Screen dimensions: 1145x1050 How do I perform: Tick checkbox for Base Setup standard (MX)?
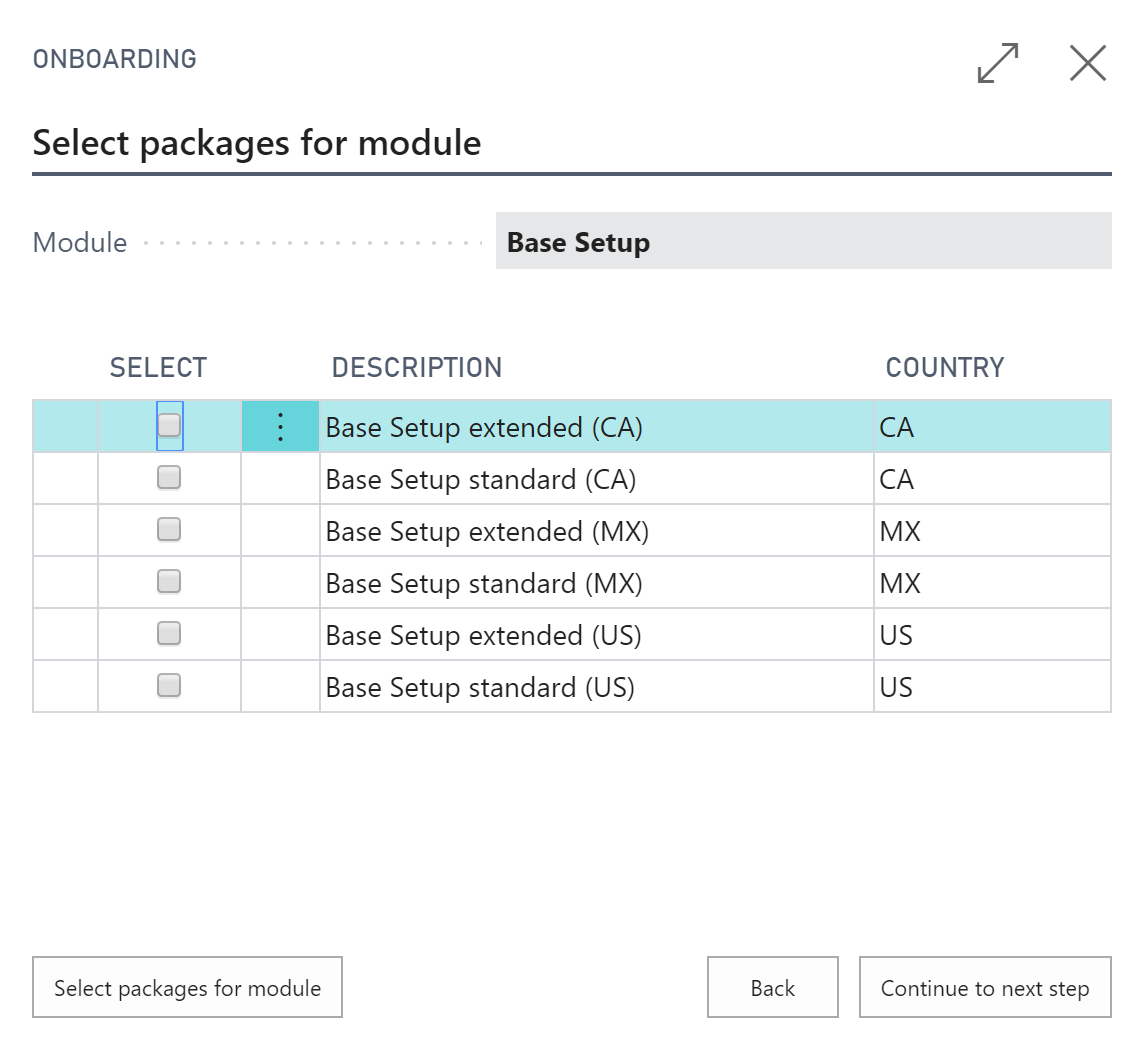(169, 582)
